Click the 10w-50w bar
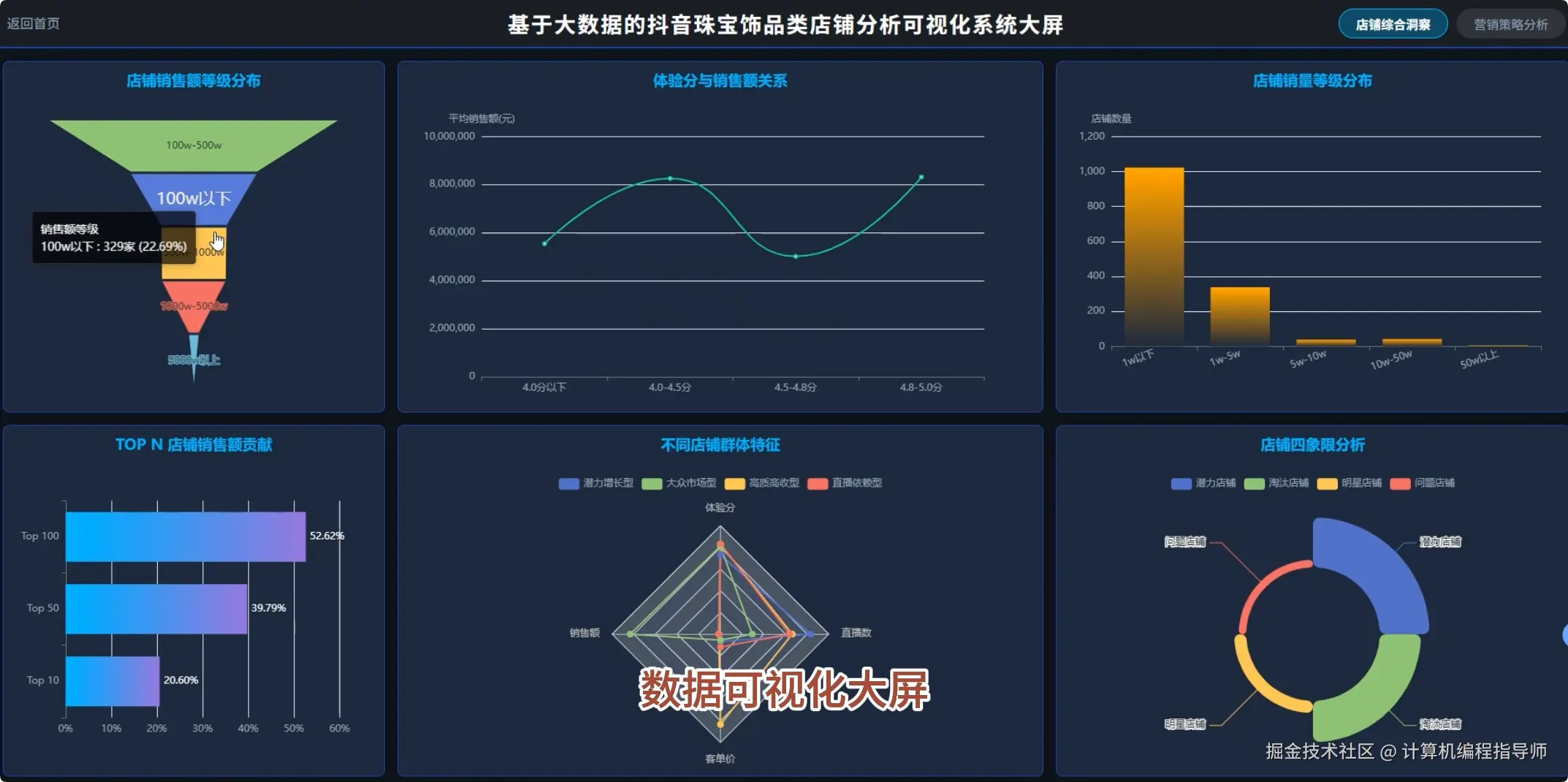Image resolution: width=1568 pixels, height=782 pixels. pyautogui.click(x=1412, y=342)
